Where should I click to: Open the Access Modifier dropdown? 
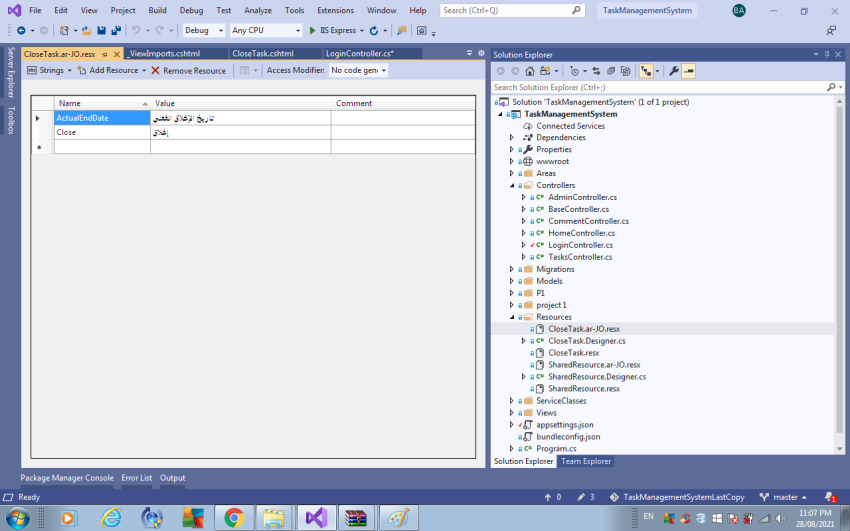click(358, 70)
